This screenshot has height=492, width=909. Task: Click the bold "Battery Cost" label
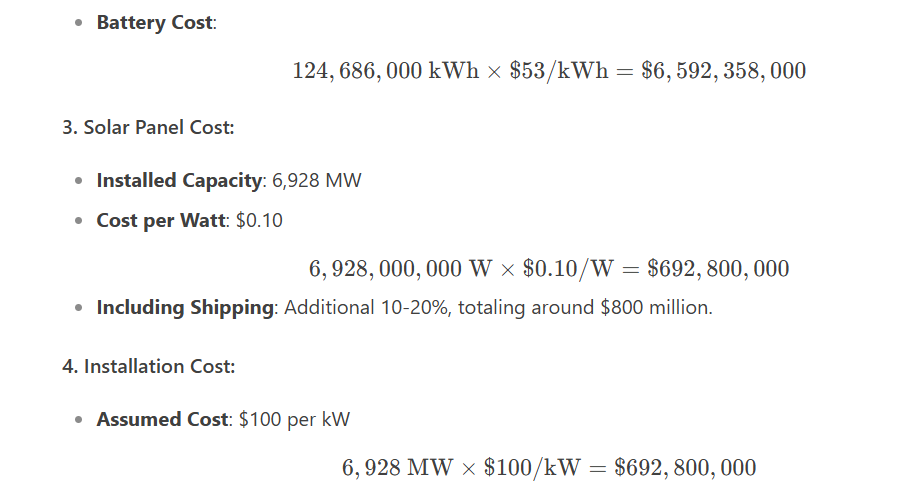pos(154,22)
